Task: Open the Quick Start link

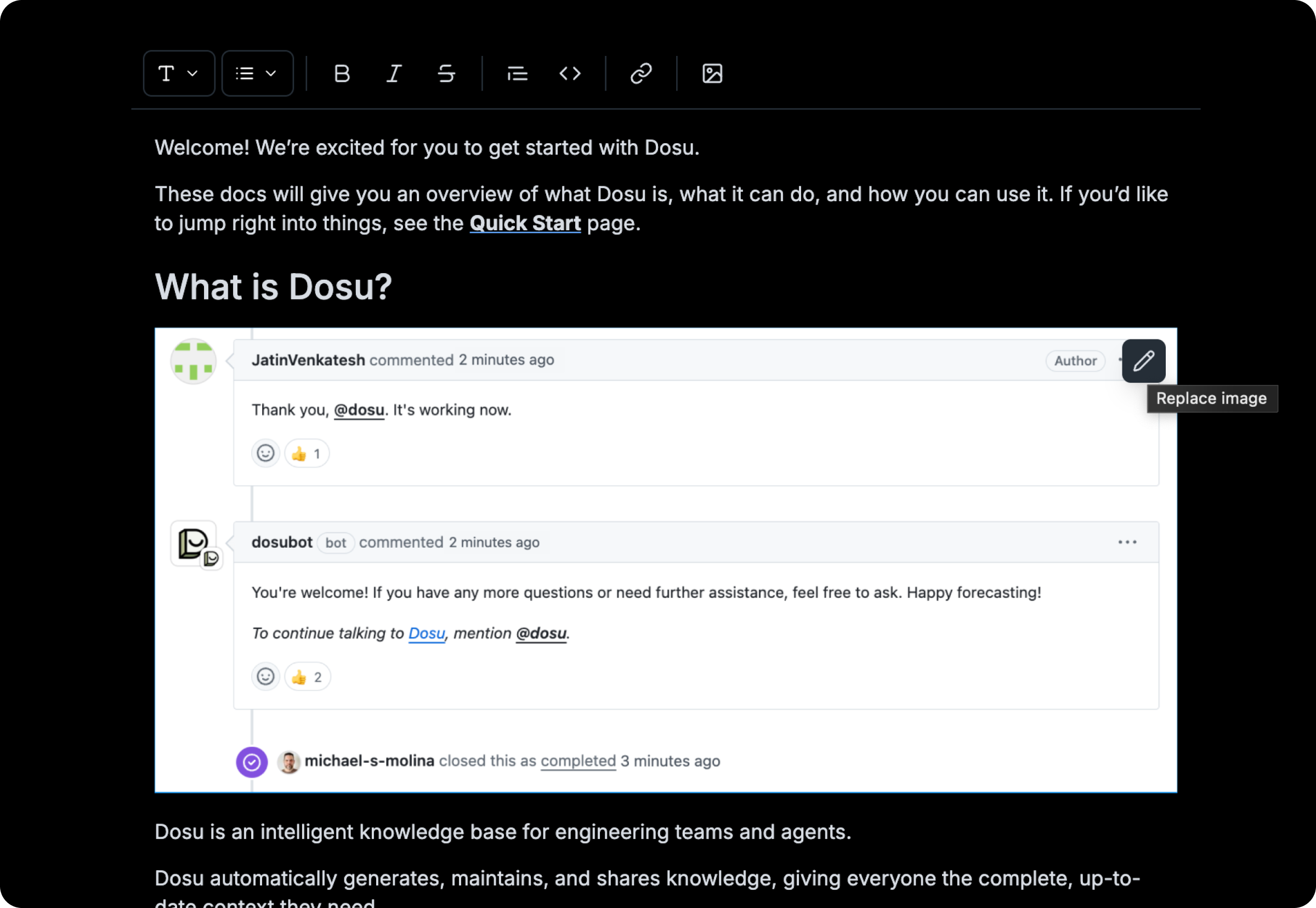Action: tap(525, 223)
